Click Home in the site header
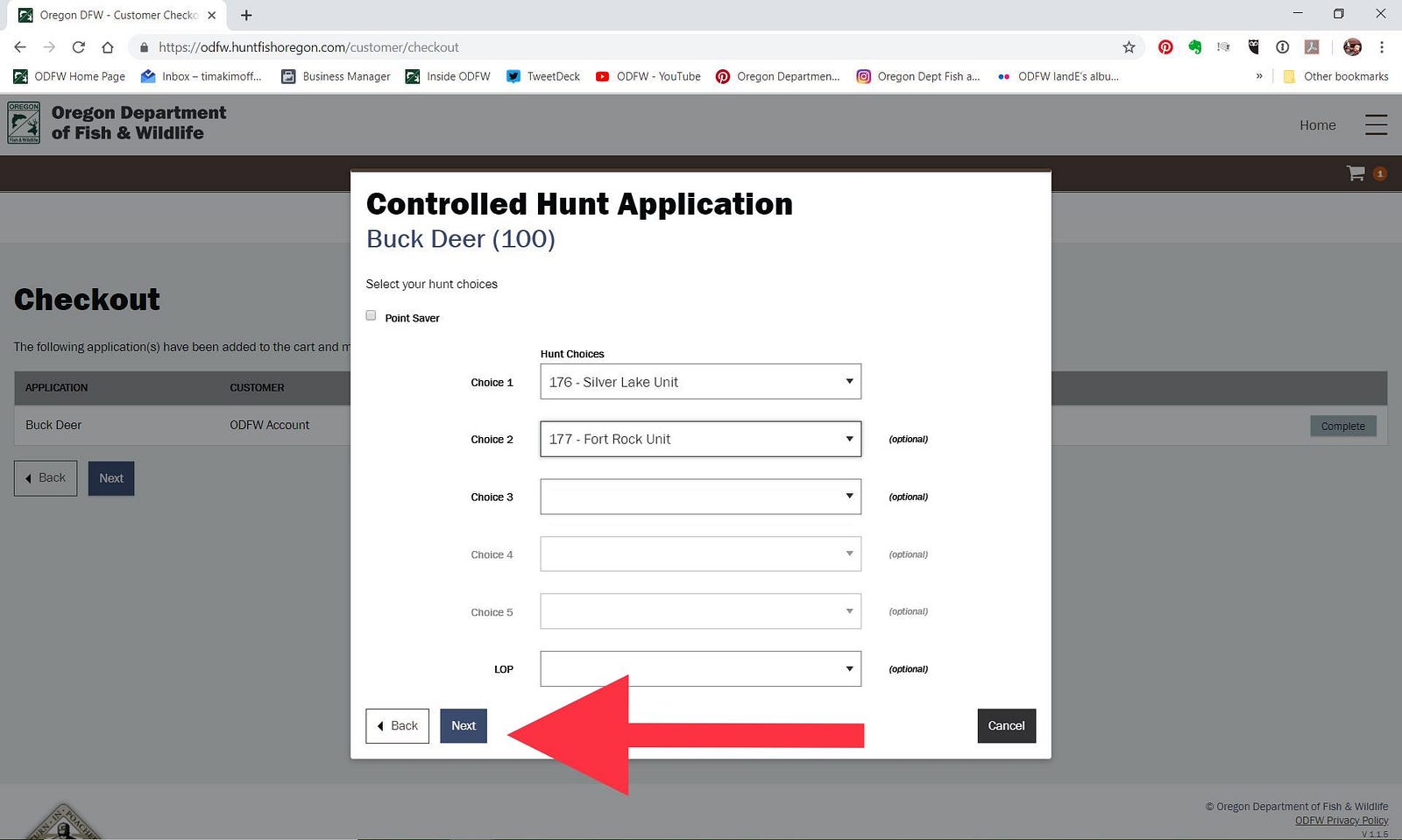 pyautogui.click(x=1317, y=125)
